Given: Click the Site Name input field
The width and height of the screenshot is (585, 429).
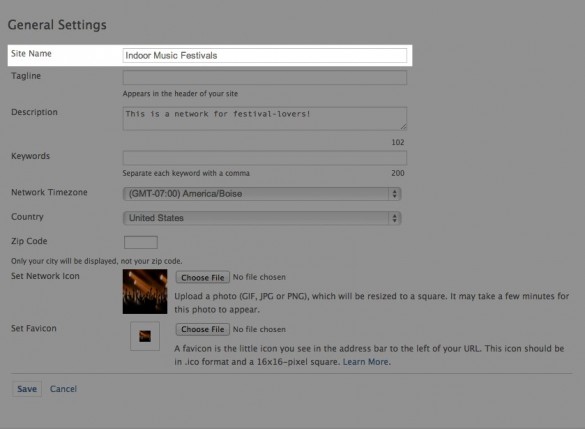Looking at the screenshot, I should (265, 56).
